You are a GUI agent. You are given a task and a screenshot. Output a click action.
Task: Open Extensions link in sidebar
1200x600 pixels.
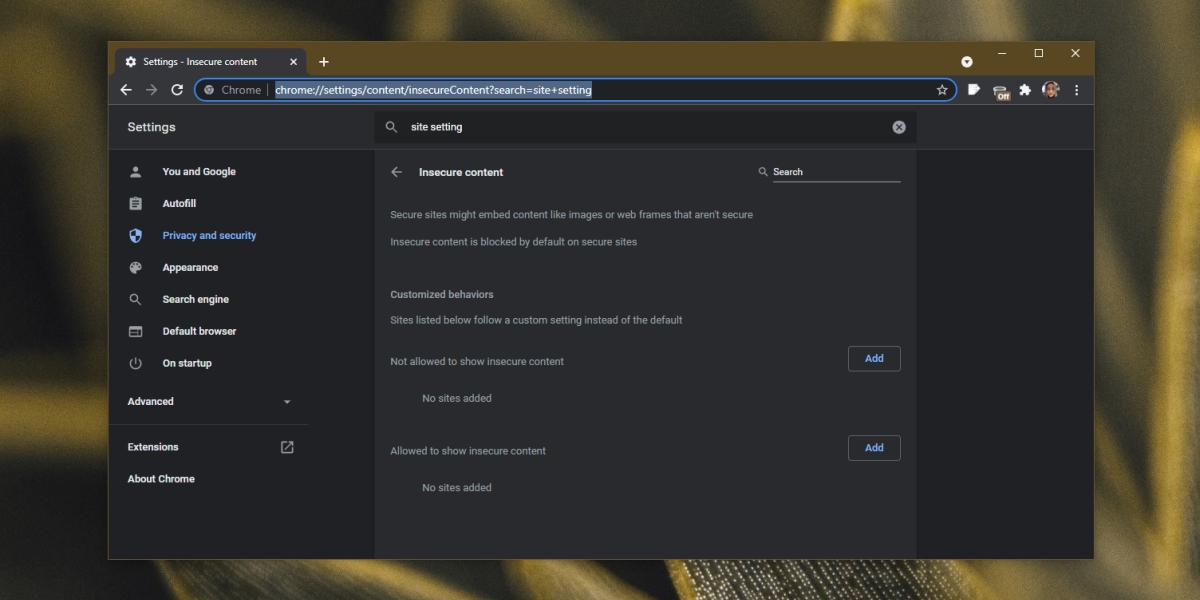click(x=153, y=447)
